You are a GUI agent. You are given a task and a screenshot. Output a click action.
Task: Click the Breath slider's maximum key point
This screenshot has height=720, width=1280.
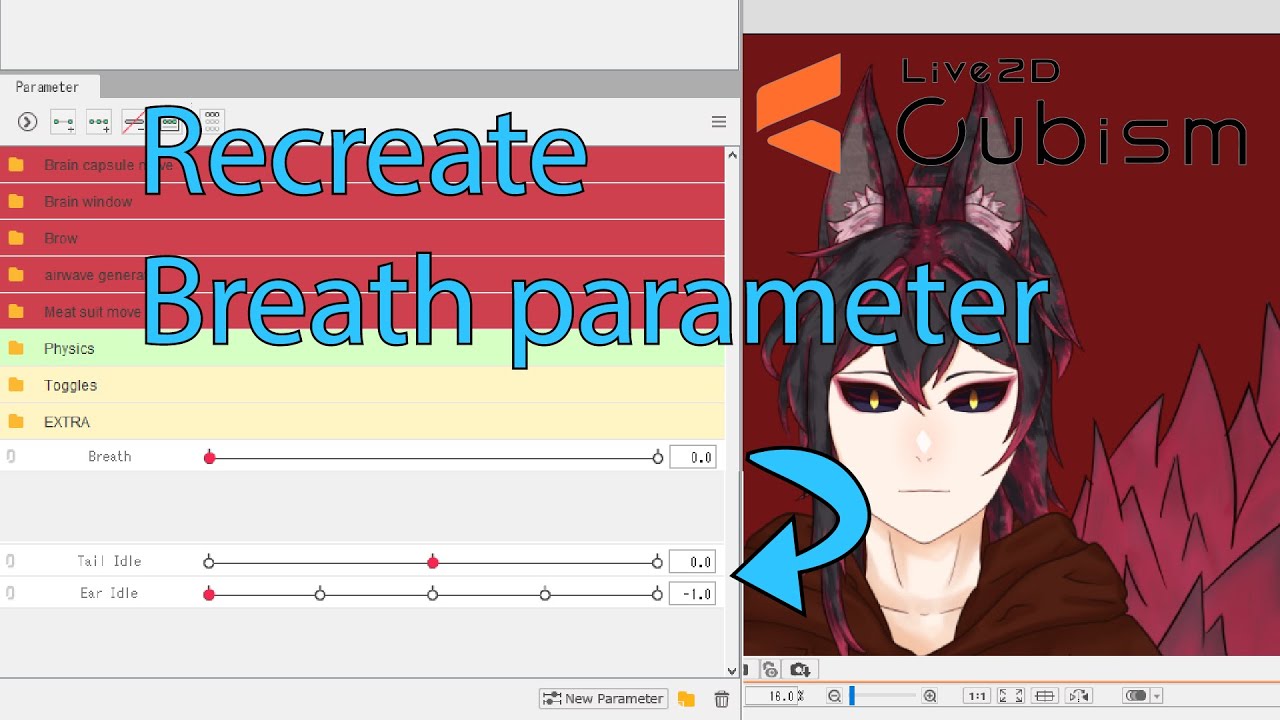tap(657, 458)
